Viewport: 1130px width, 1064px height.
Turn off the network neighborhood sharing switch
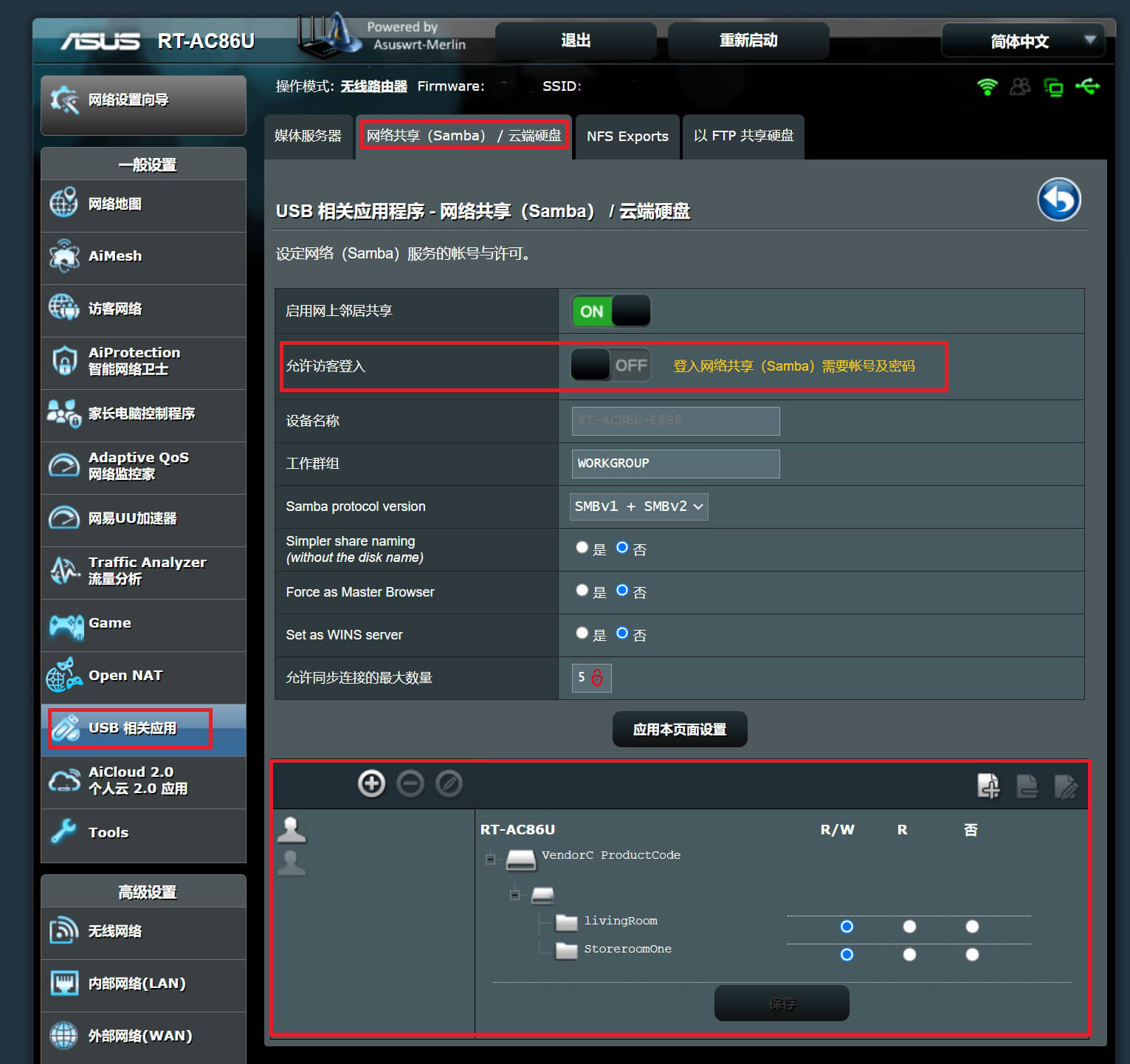610,311
